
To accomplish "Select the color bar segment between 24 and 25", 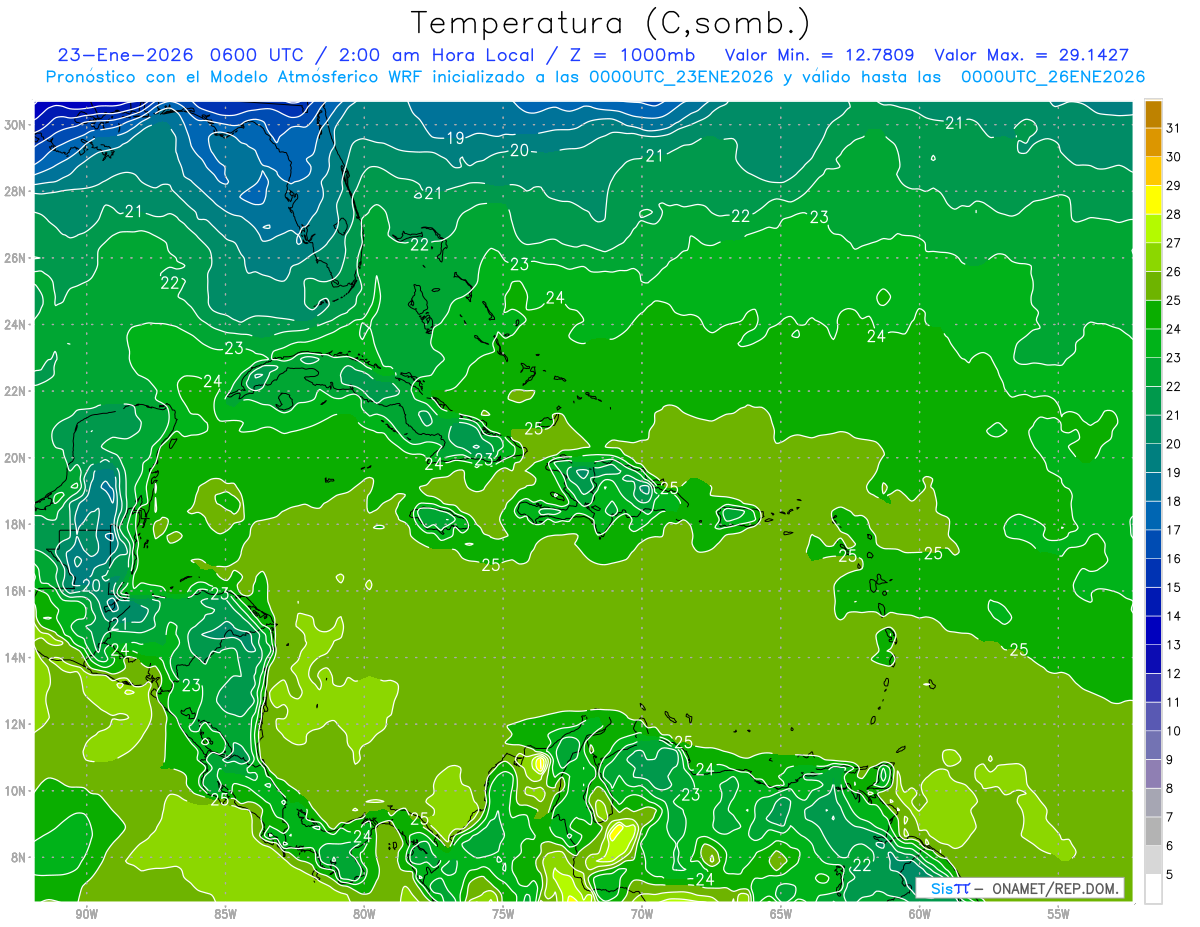I will 1153,315.
